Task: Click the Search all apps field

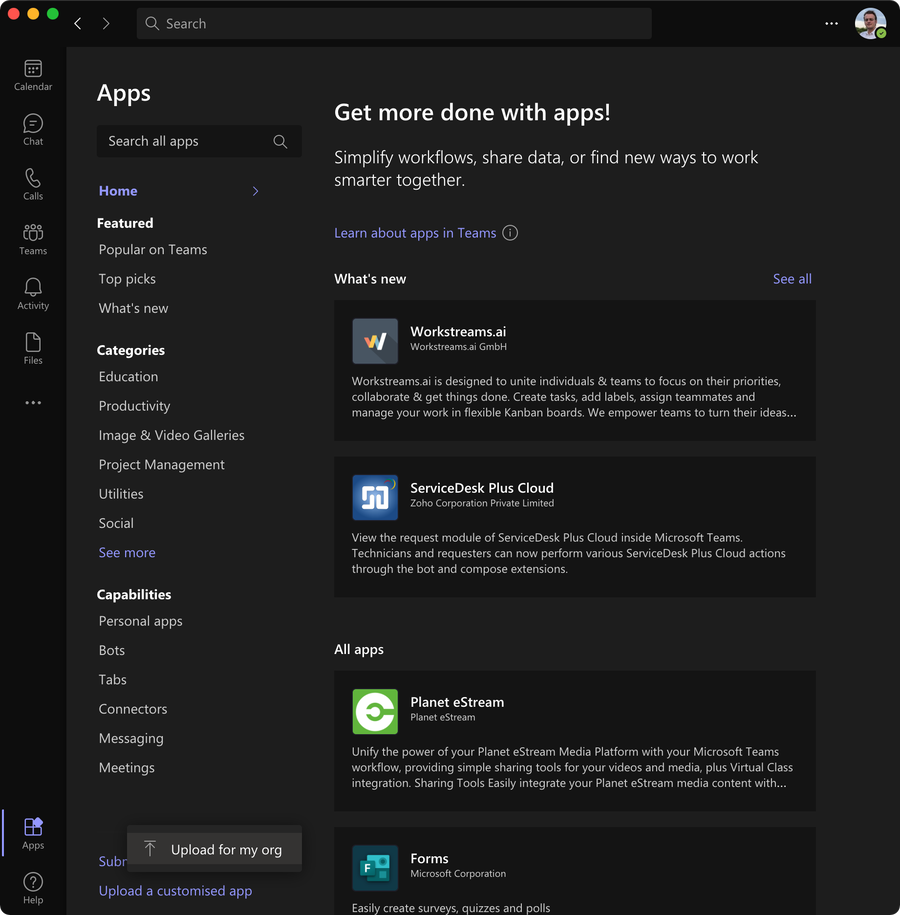Action: click(x=198, y=141)
